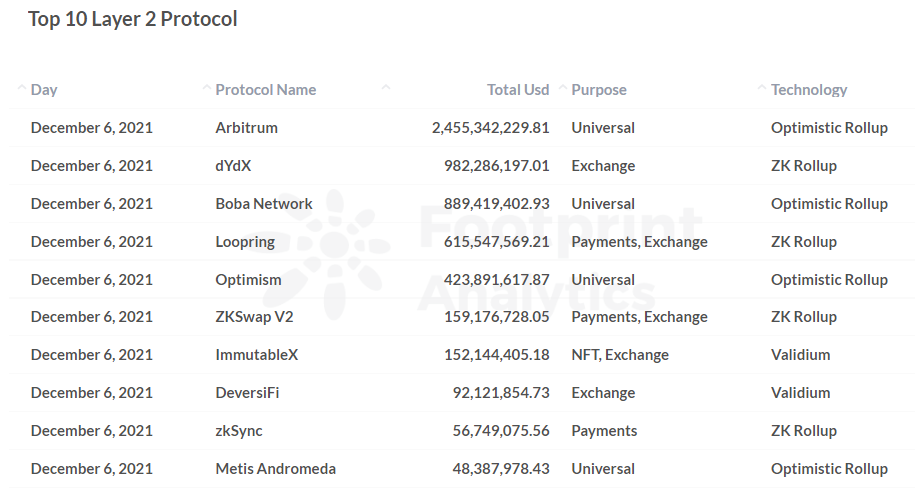Select the ZKSwap V2 cell
The height and width of the screenshot is (504, 915).
(254, 317)
